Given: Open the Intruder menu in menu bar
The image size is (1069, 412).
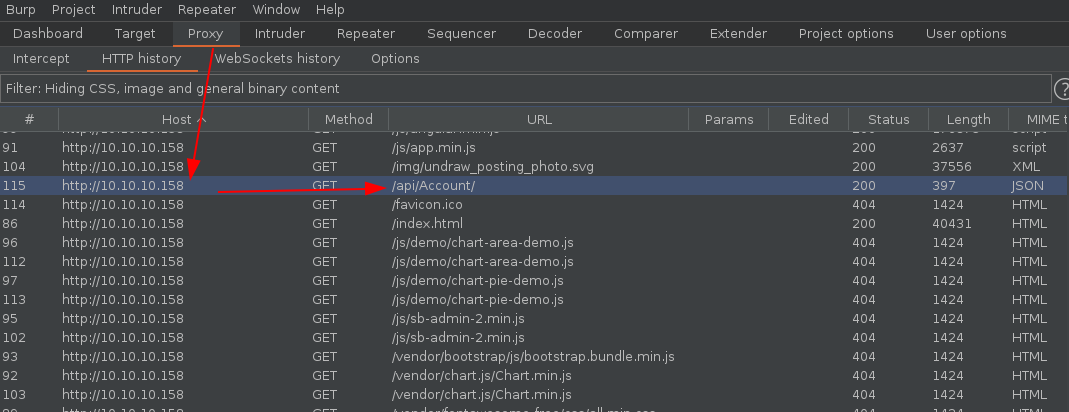Looking at the screenshot, I should coord(136,9).
